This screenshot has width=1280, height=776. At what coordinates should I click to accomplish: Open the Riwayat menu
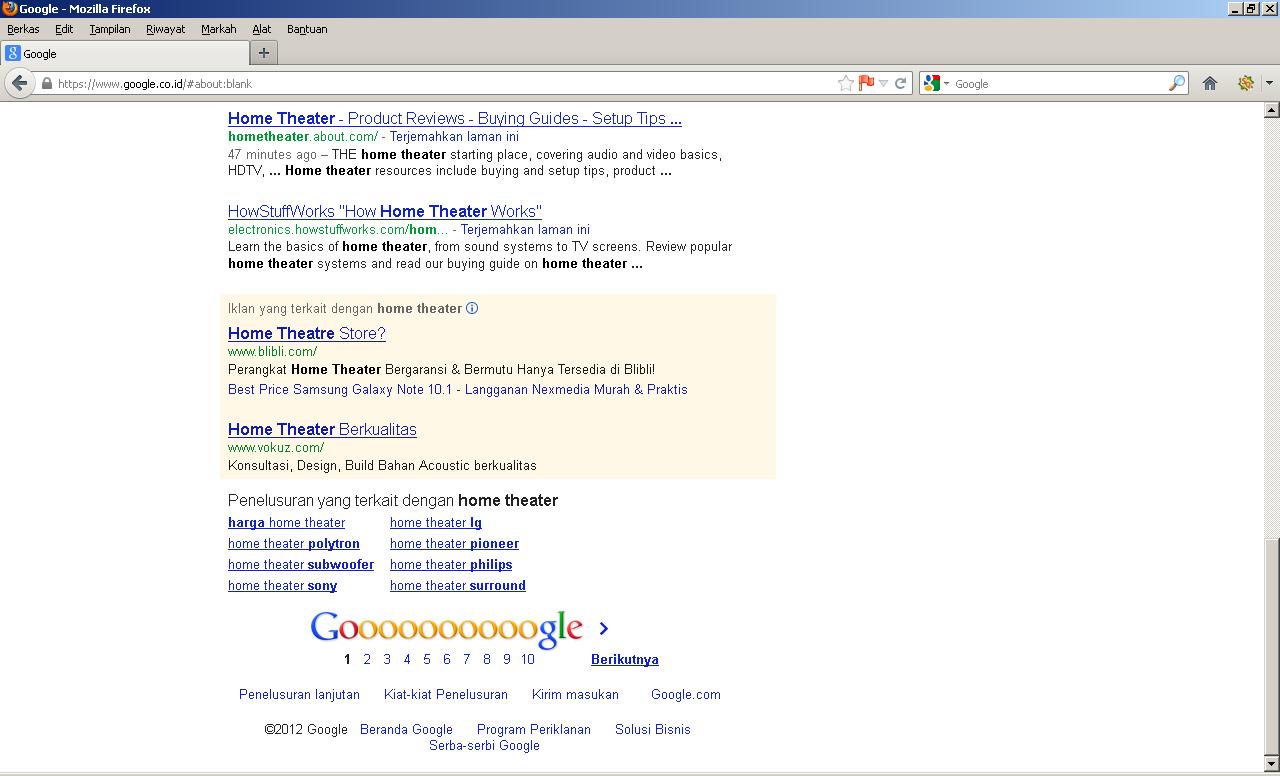pyautogui.click(x=166, y=29)
